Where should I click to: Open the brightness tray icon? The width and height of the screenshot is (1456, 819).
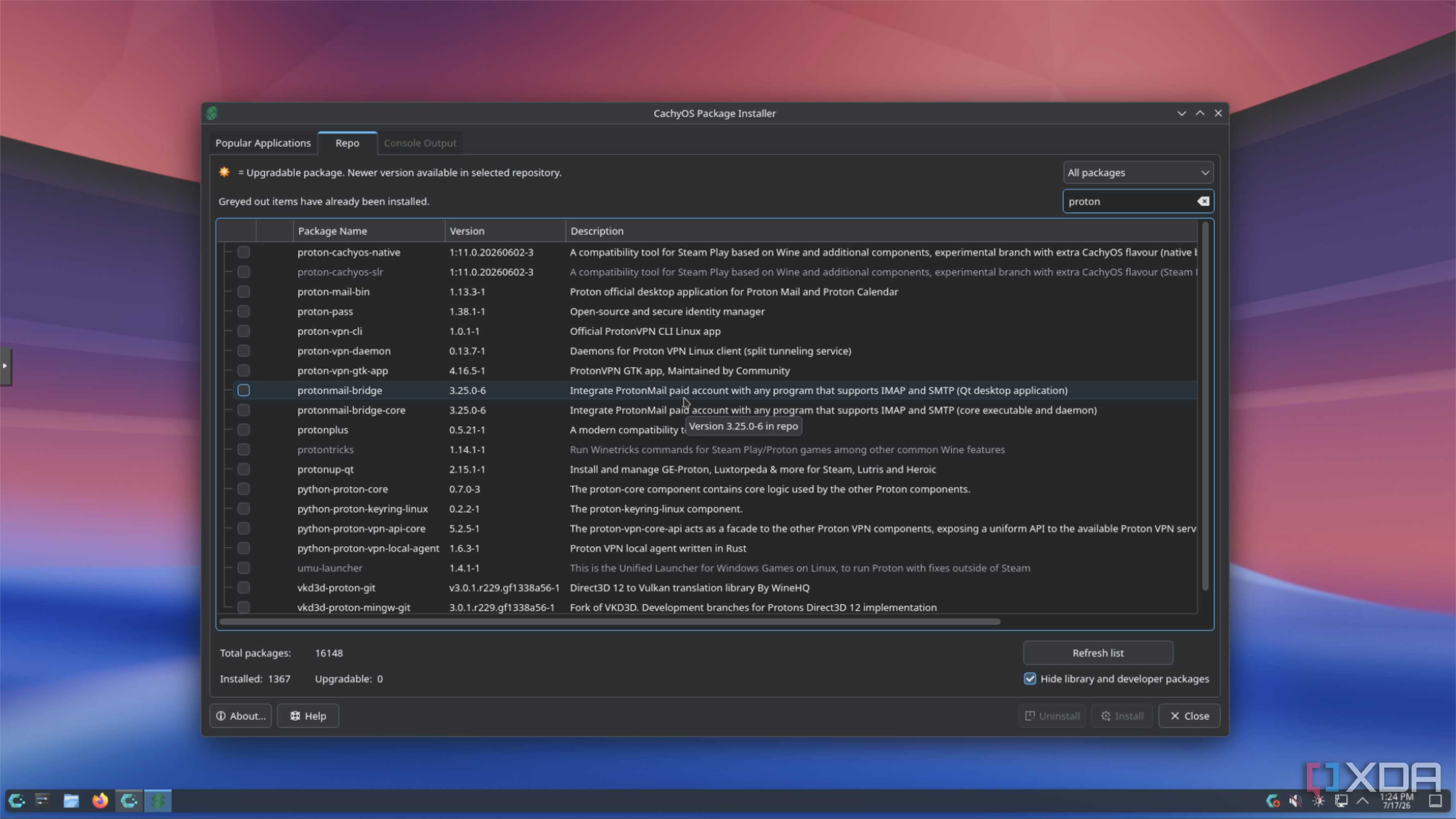(x=1318, y=801)
